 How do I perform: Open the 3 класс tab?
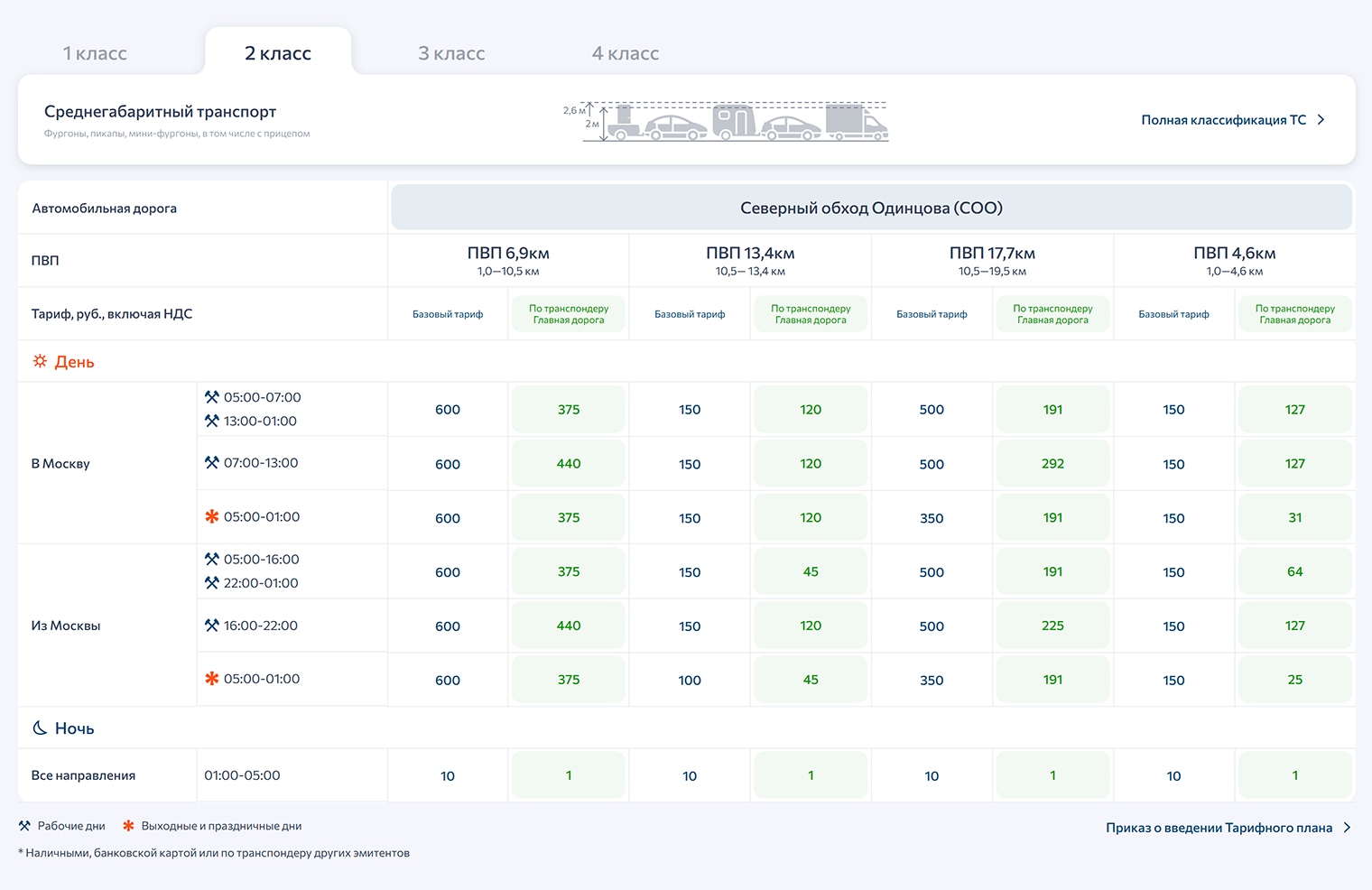(x=451, y=53)
